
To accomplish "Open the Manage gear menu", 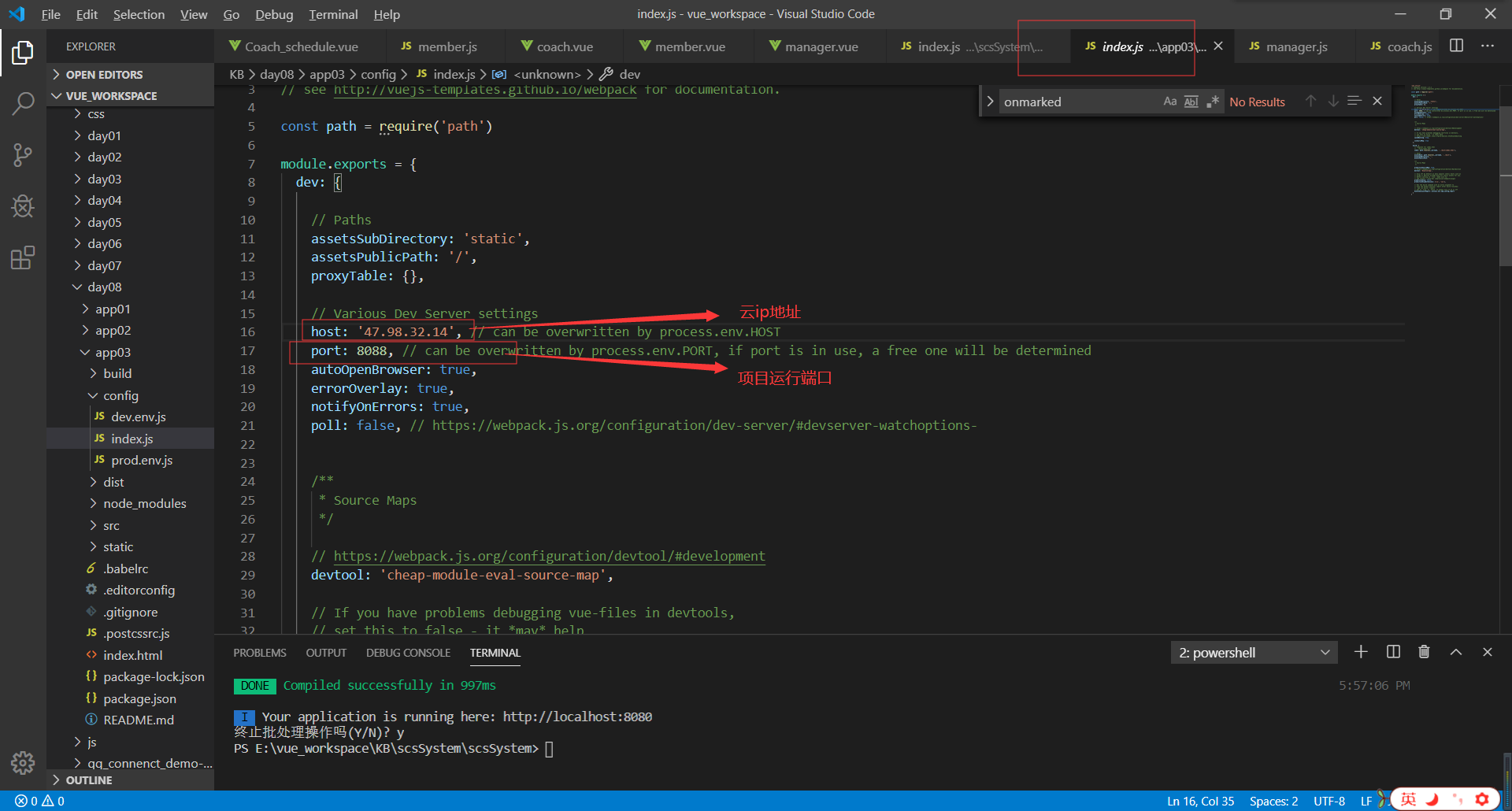I will click(23, 762).
